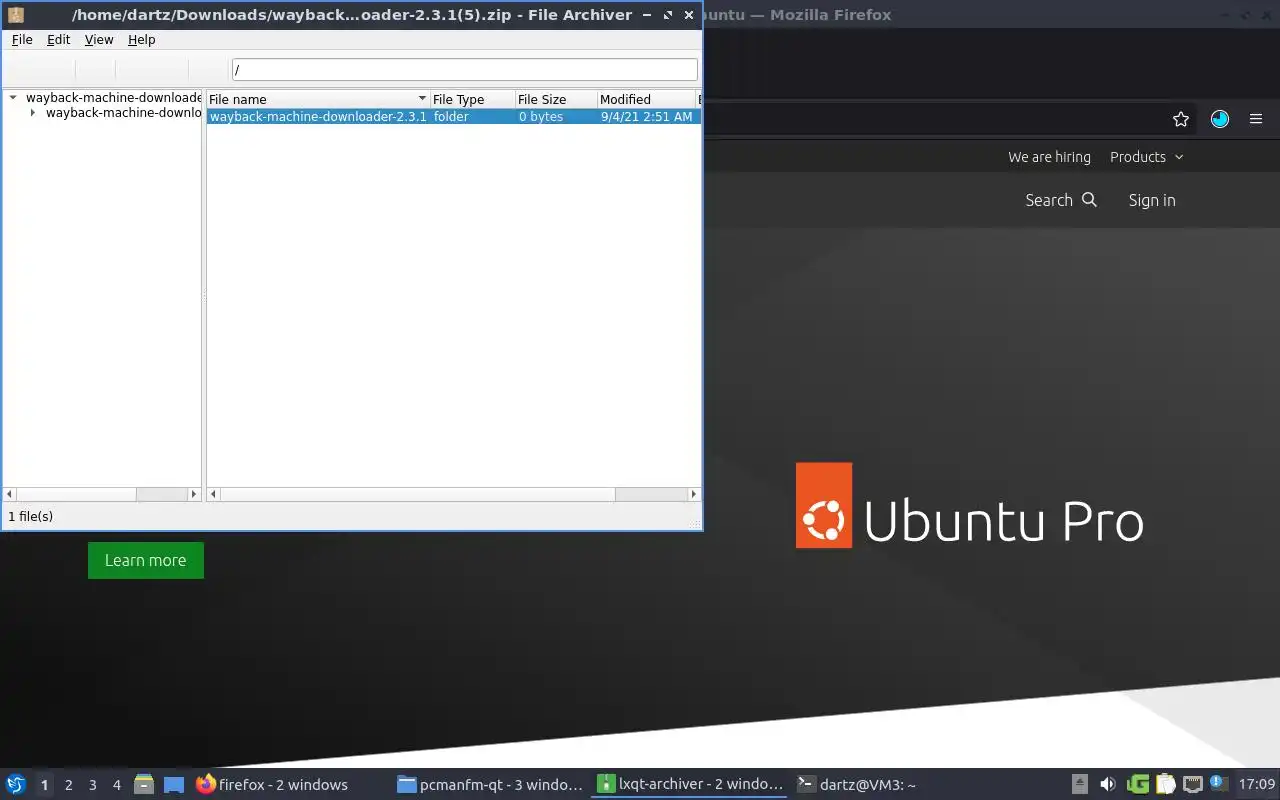Switch to virtual desktop 1
Screen dimensions: 1280x800
(x=44, y=785)
